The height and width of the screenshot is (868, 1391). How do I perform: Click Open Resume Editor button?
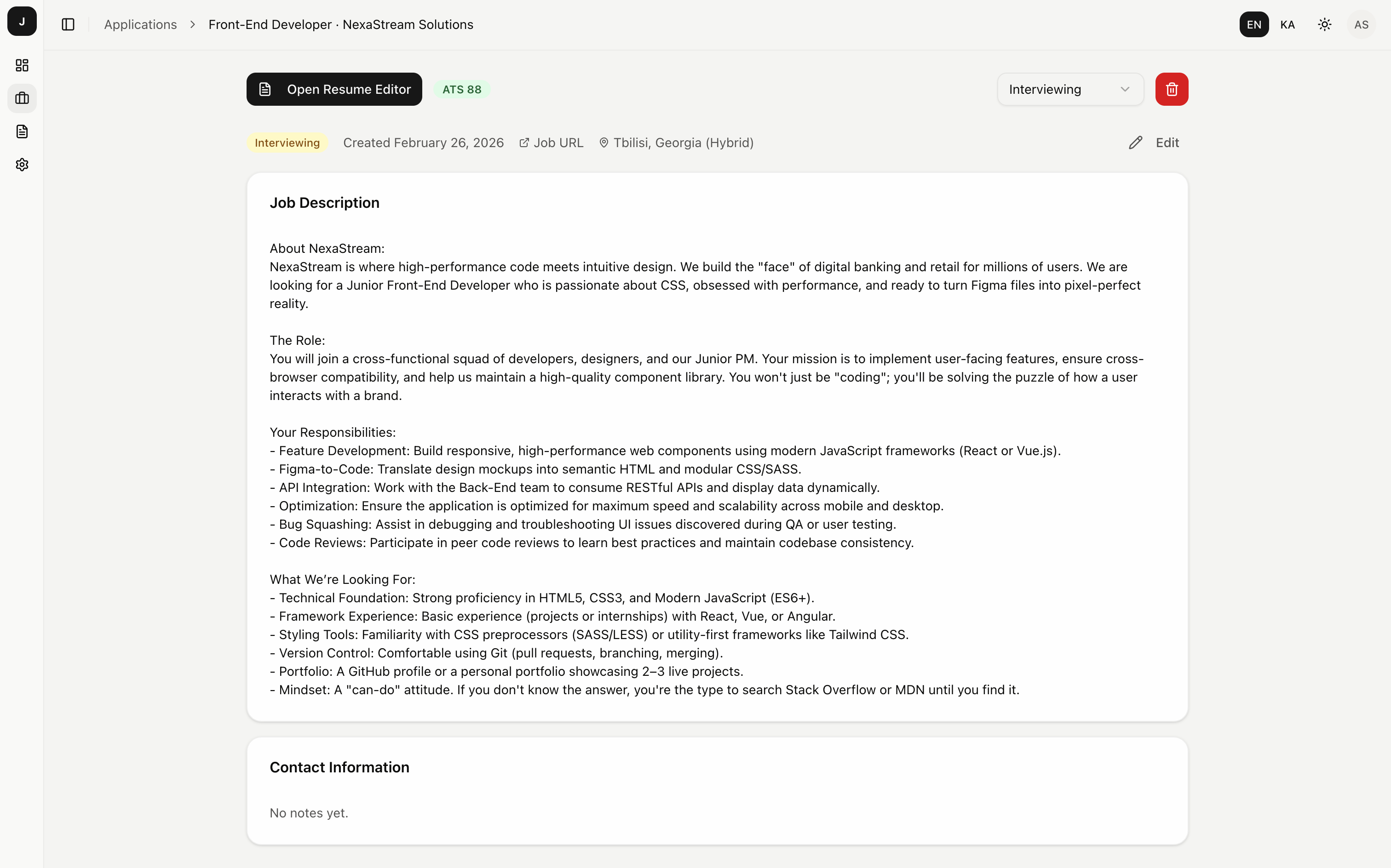334,90
